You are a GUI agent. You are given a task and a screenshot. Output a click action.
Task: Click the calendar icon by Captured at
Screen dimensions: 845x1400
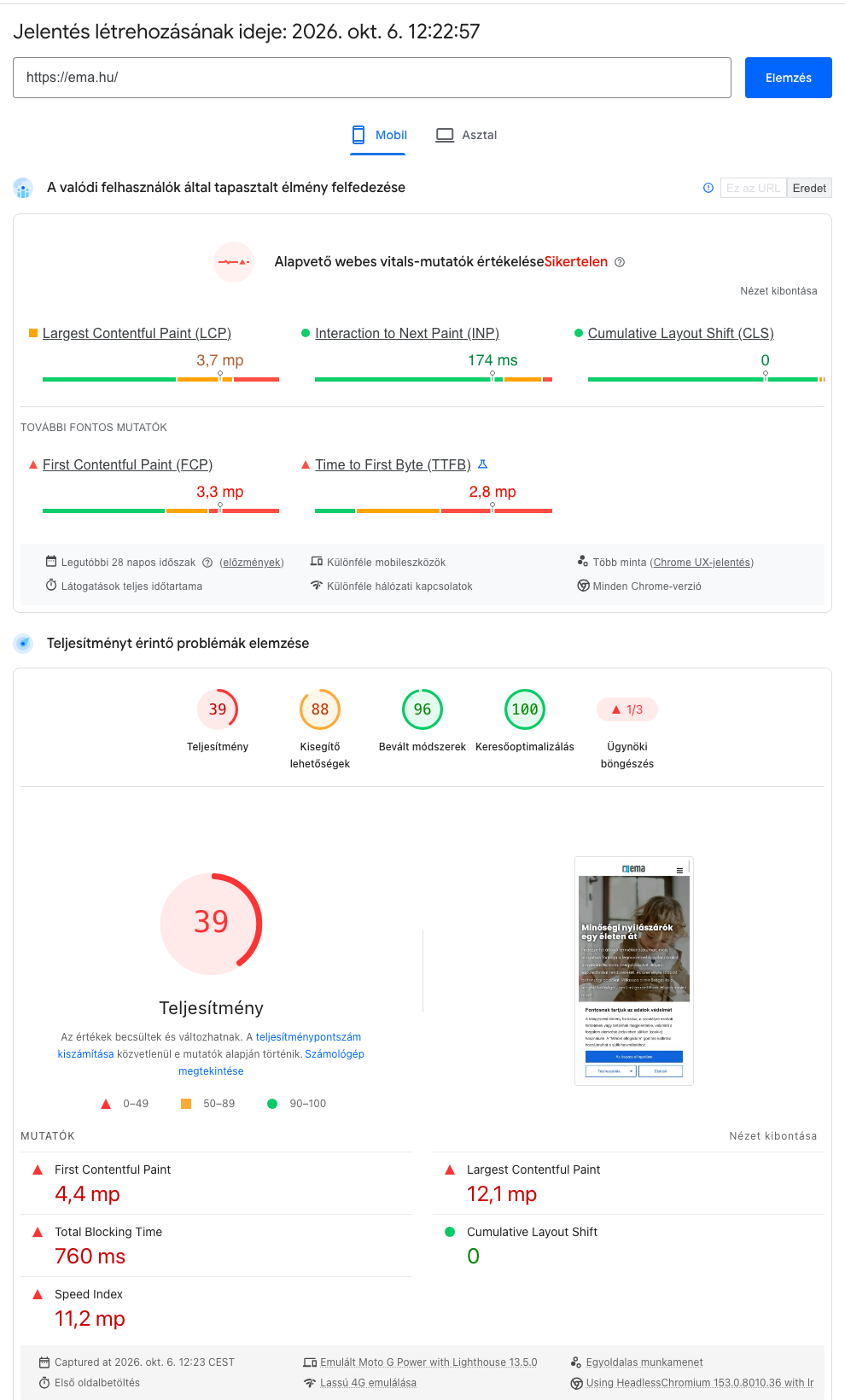click(45, 1362)
